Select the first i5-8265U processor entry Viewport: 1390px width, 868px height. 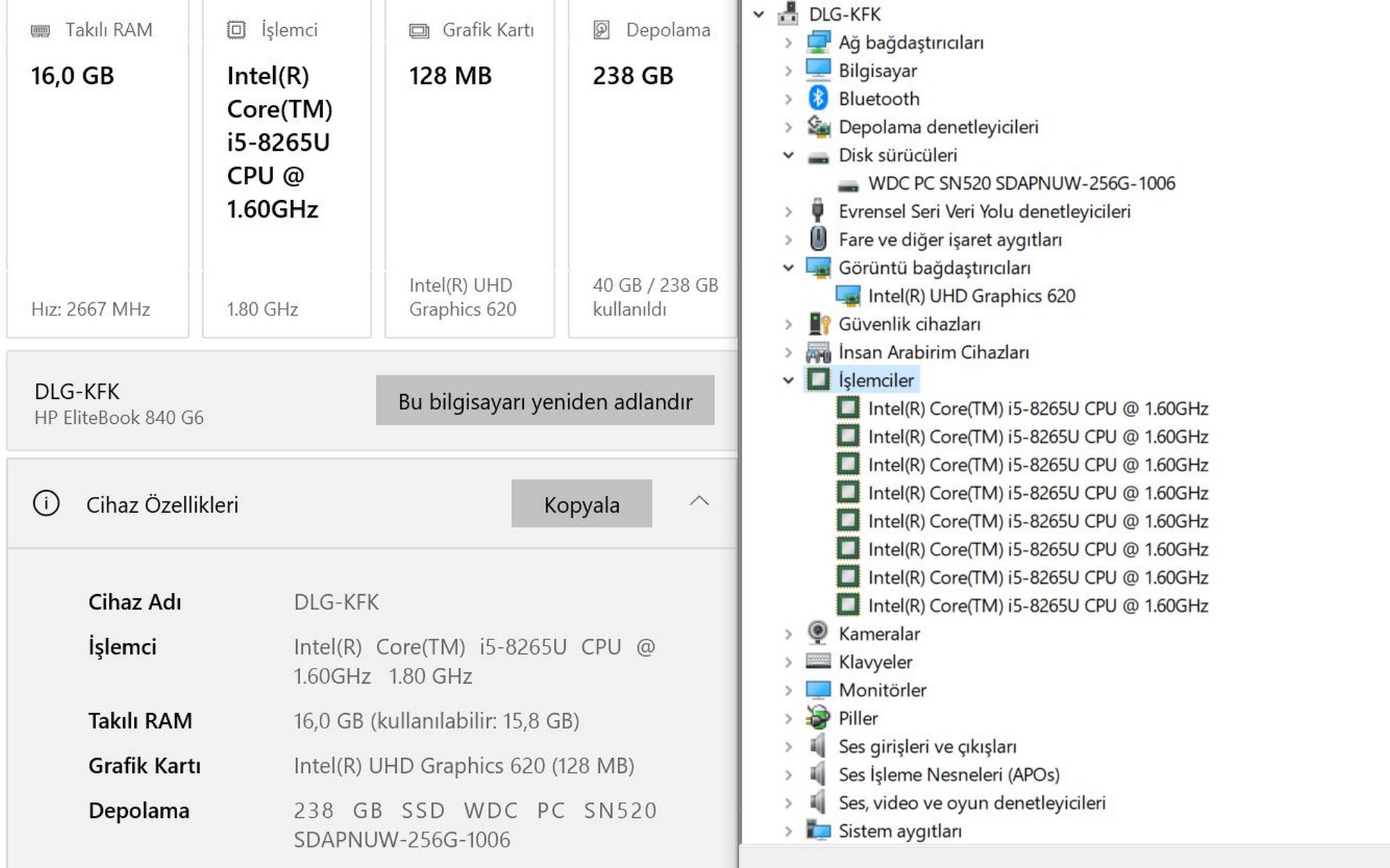(x=1038, y=409)
